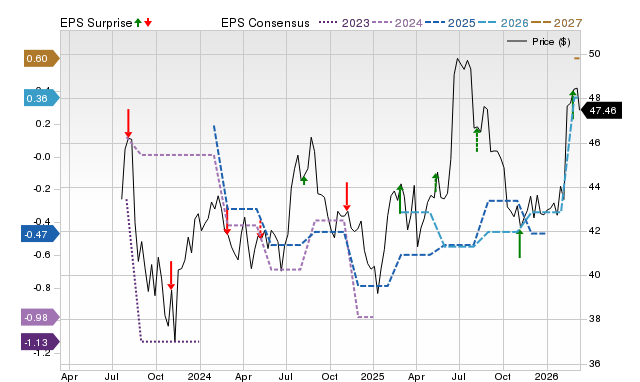This screenshot has width=640, height=382.
Task: Click the EPS Surprise legend title
Action: 96,23
